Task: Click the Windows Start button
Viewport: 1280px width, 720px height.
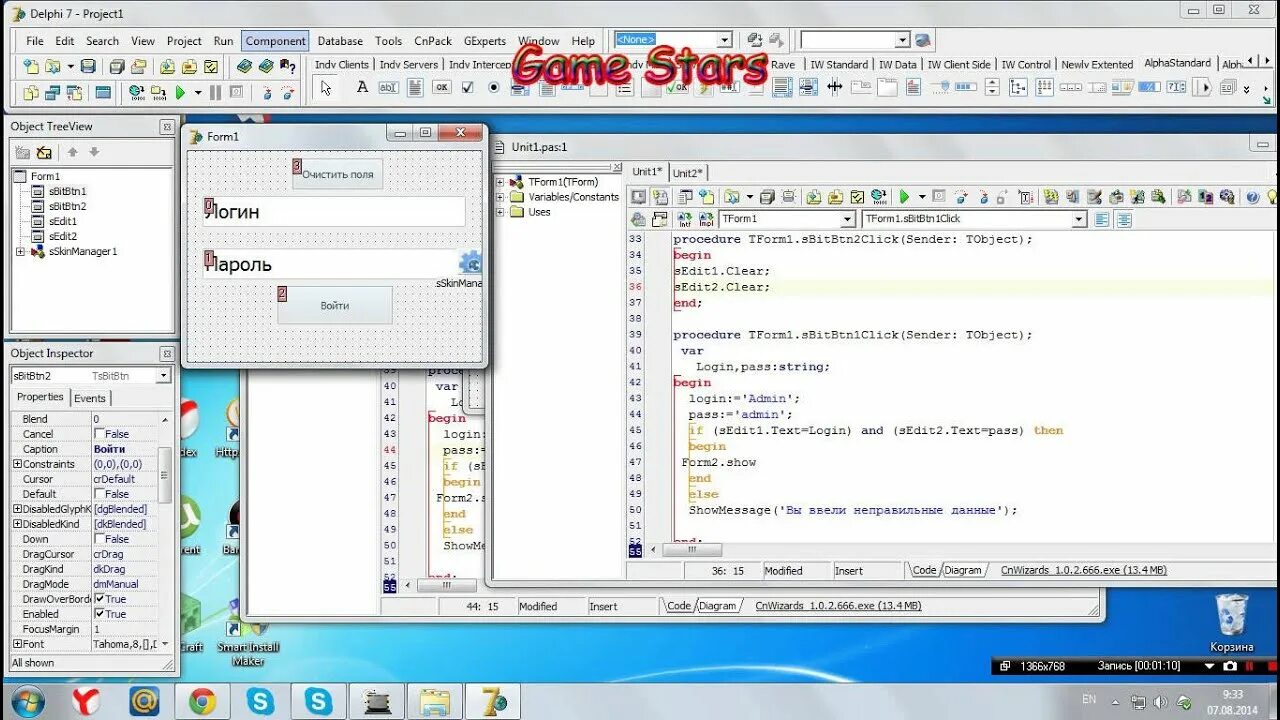Action: pos(27,701)
